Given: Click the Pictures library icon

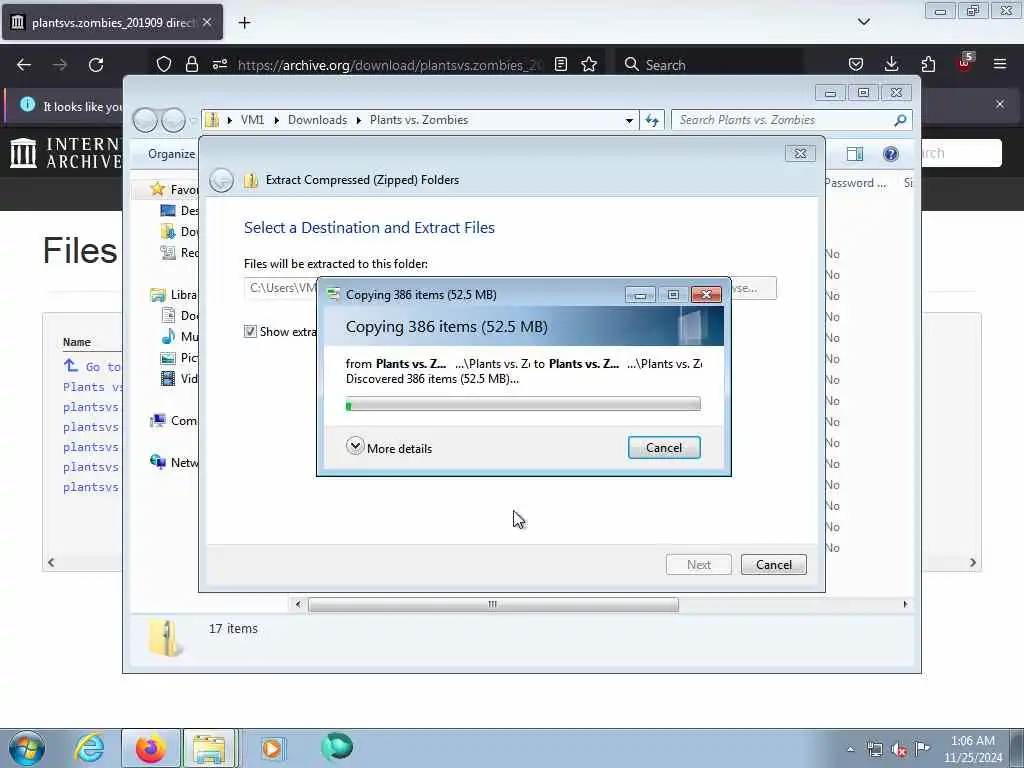Looking at the screenshot, I should (168, 357).
